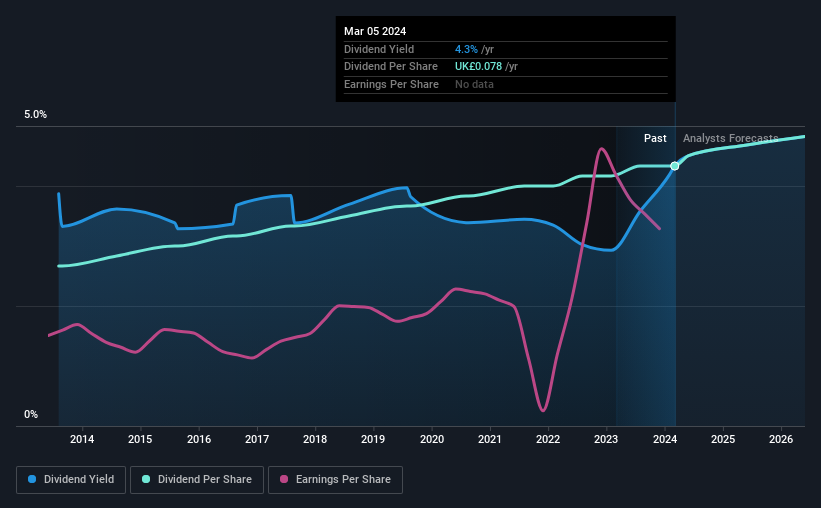Click the earnings per share peak near 2023
Screen dimensions: 821x508
click(x=602, y=149)
